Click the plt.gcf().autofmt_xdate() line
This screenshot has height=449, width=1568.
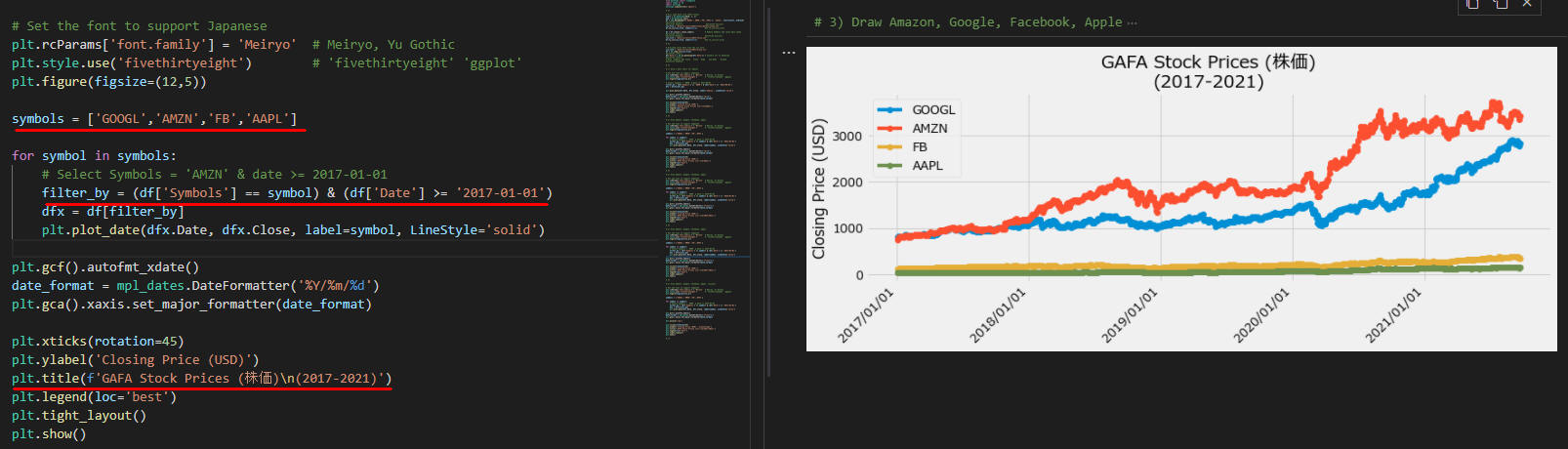pyautogui.click(x=105, y=267)
